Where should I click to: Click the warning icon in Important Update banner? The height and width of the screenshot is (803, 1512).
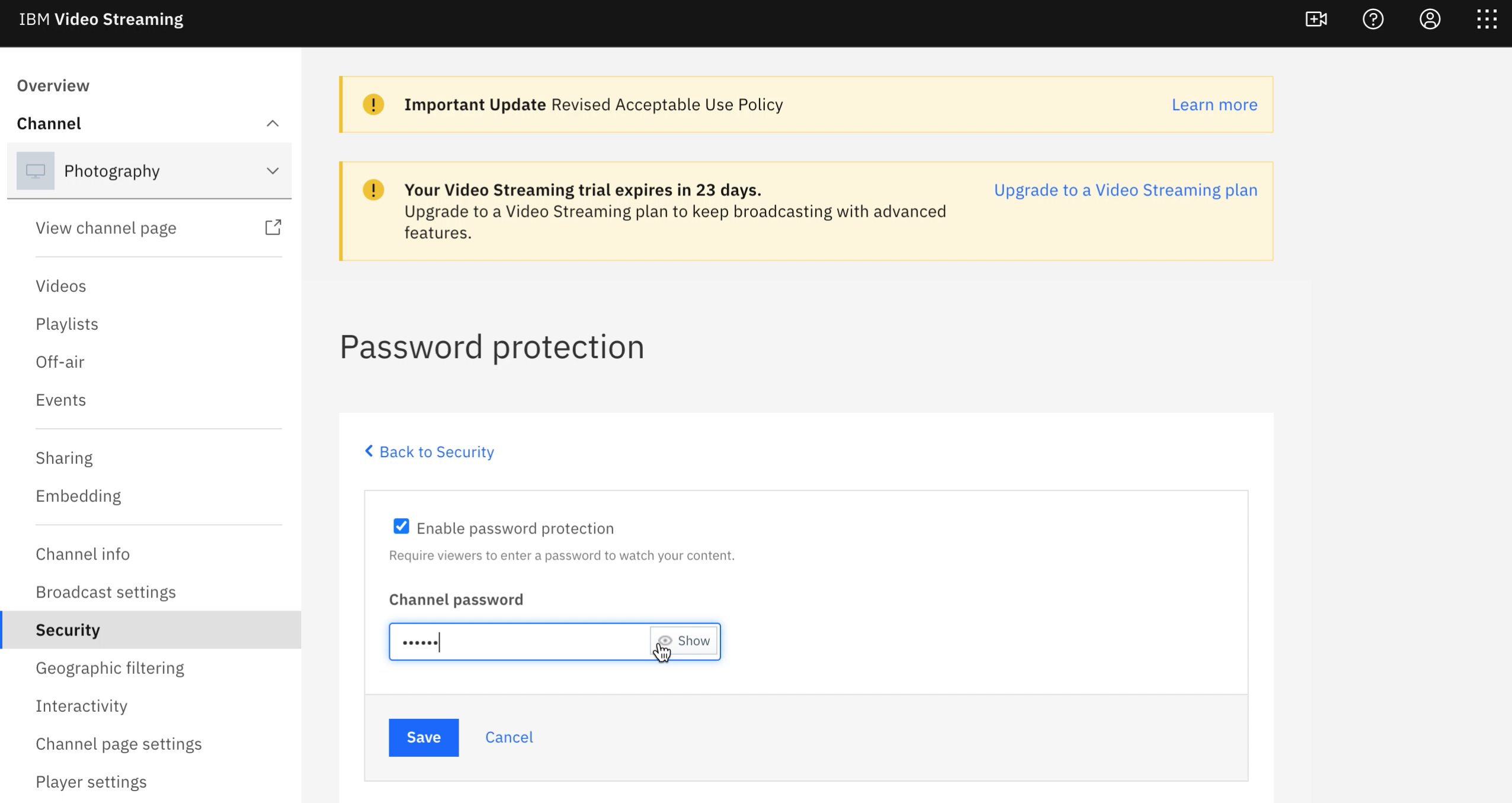373,105
